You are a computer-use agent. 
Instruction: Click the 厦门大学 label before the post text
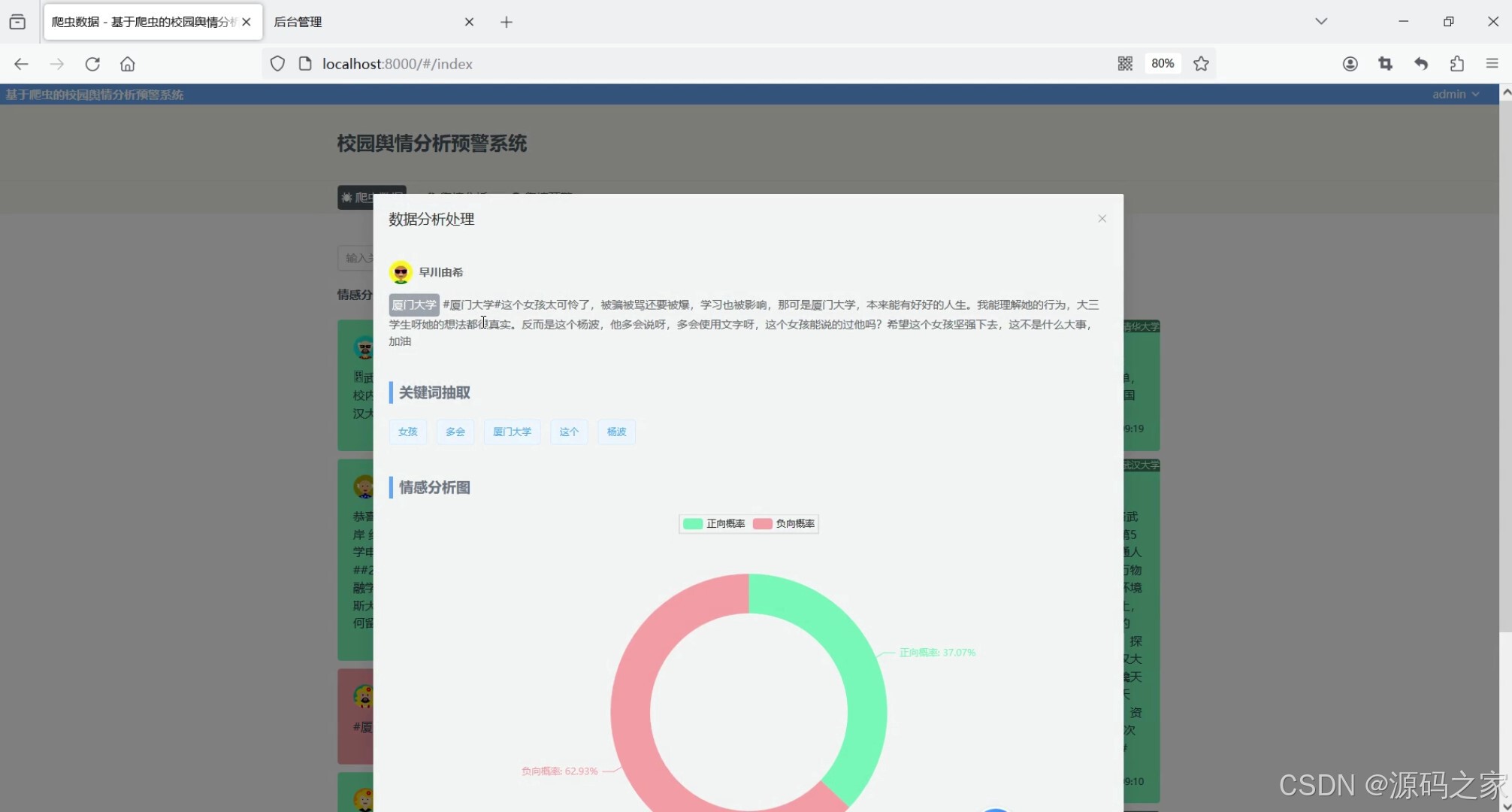coord(413,304)
